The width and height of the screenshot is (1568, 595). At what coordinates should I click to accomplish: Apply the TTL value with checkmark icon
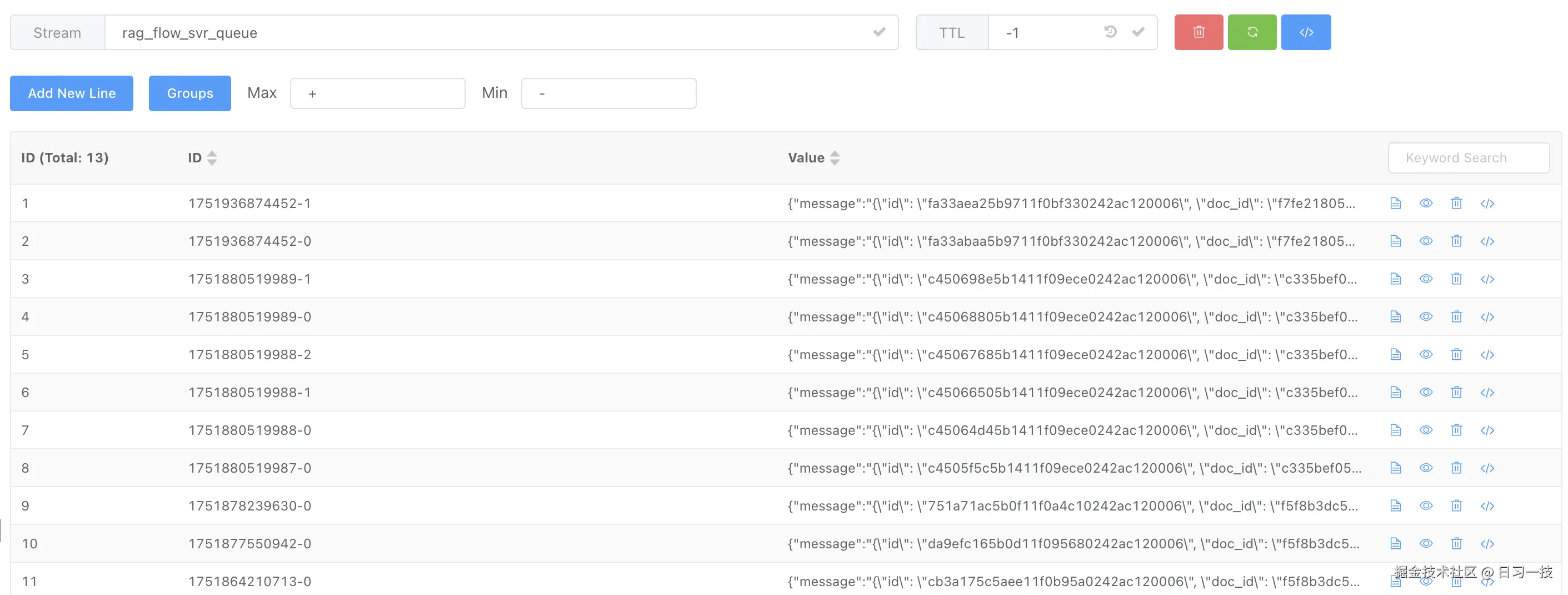(x=1138, y=32)
